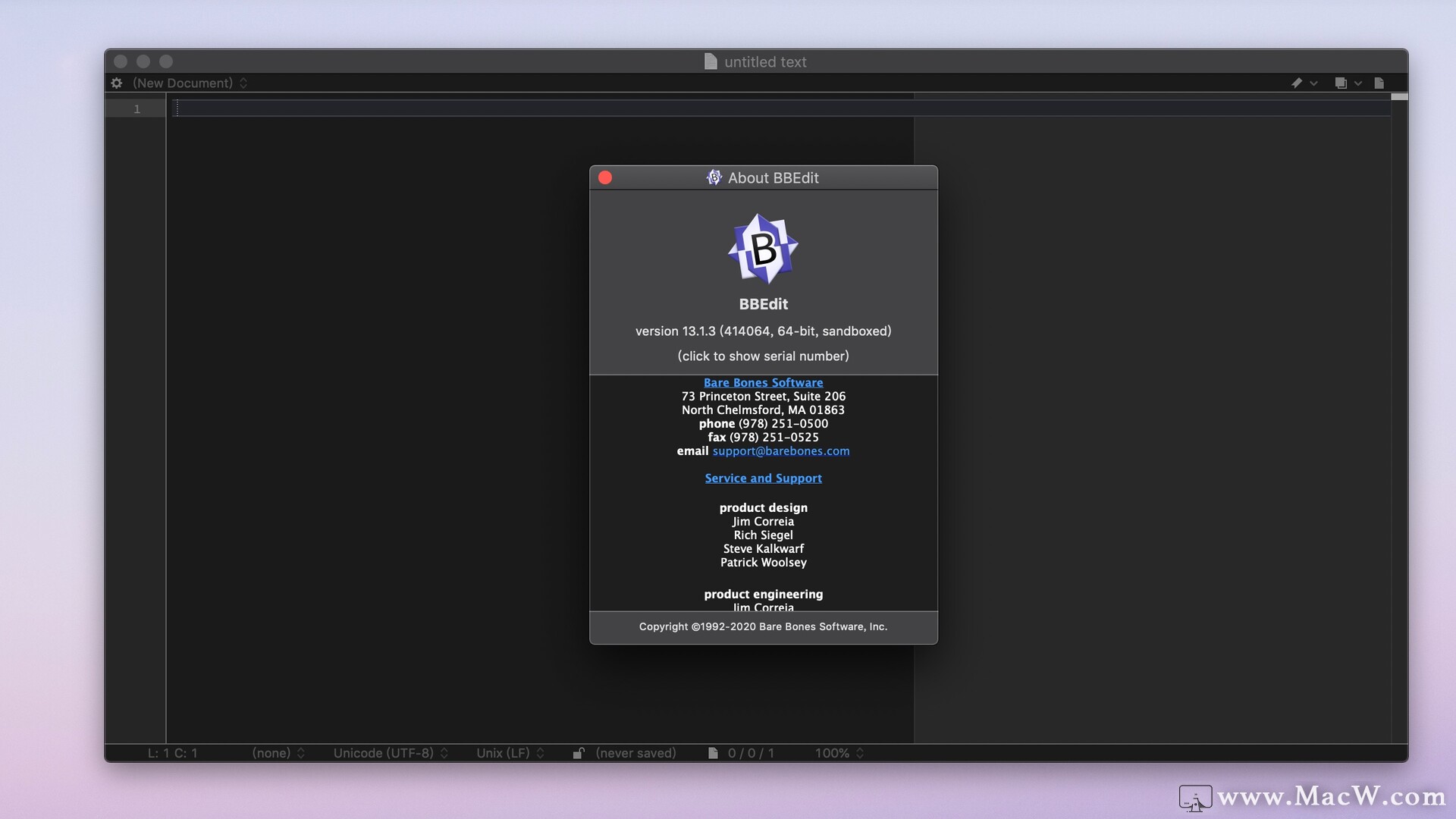
Task: Click the split bar handle above the scrollbar
Action: pos(1400,96)
